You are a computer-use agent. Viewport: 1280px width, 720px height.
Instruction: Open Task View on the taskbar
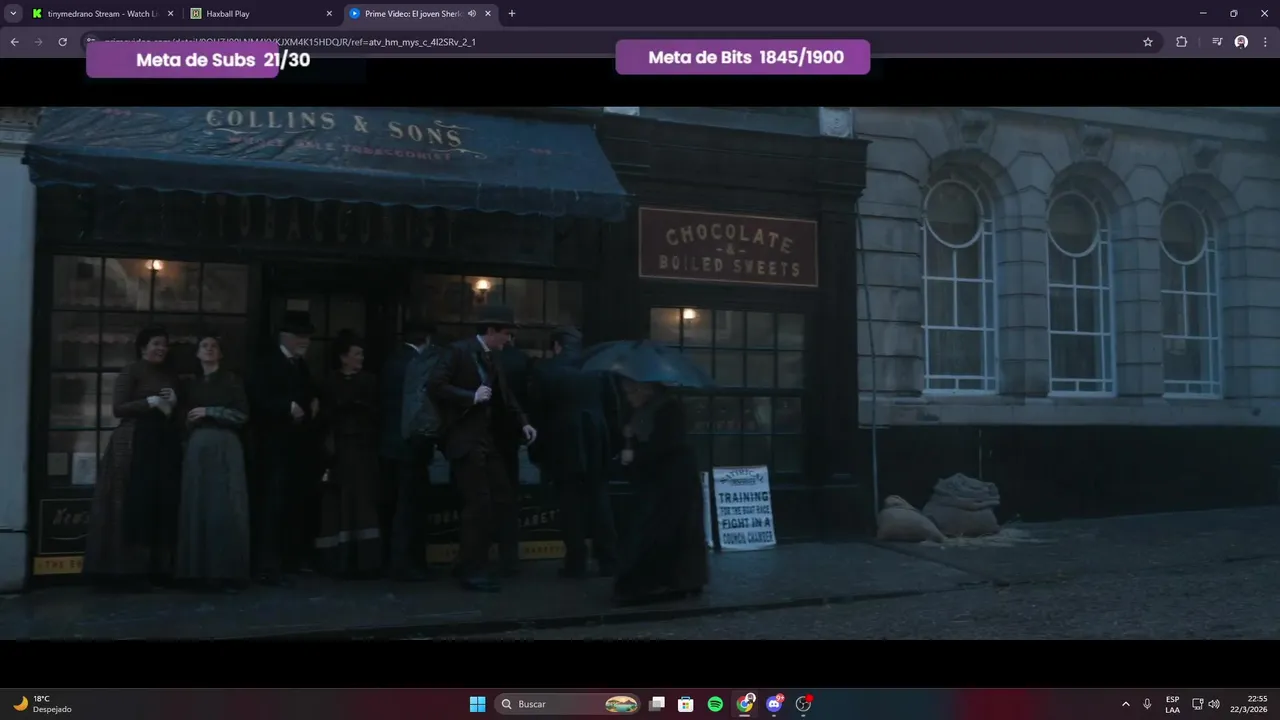[x=657, y=704]
